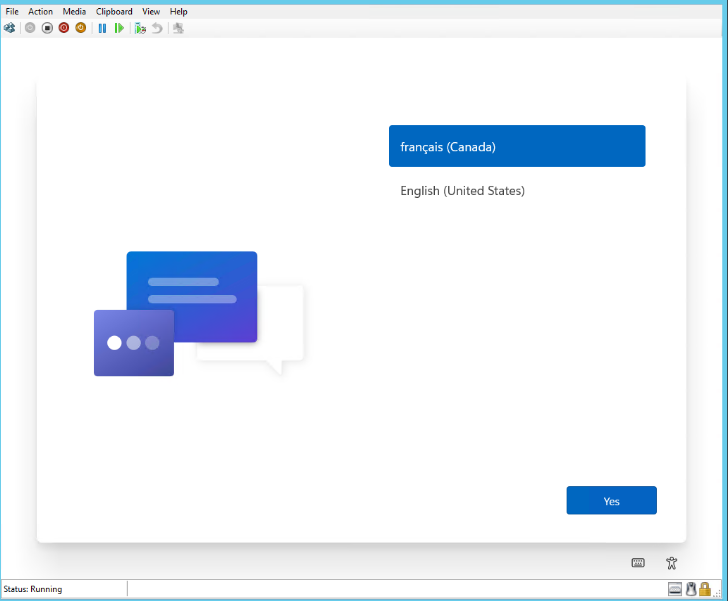Image resolution: width=728 pixels, height=601 pixels.
Task: Click the 'Status: Running' status text
Action: (32, 589)
